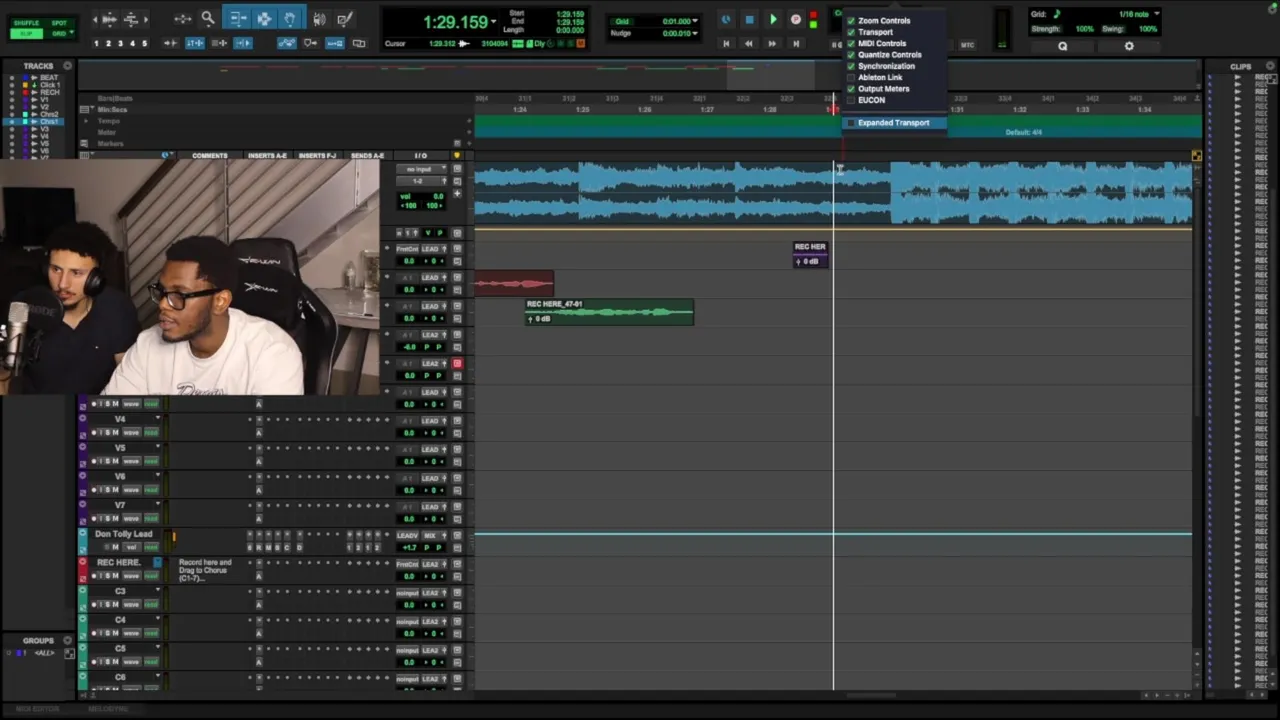Recall zoom preset 3
The height and width of the screenshot is (720, 1280).
[120, 43]
